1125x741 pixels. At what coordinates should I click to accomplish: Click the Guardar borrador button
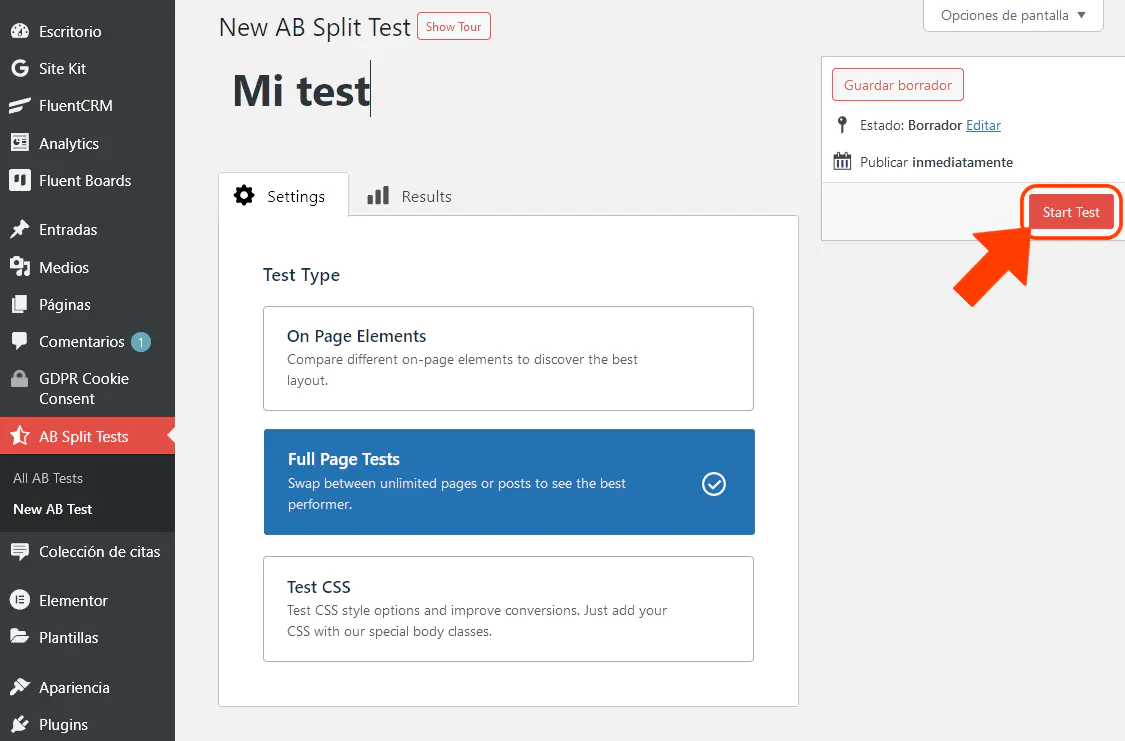897,86
